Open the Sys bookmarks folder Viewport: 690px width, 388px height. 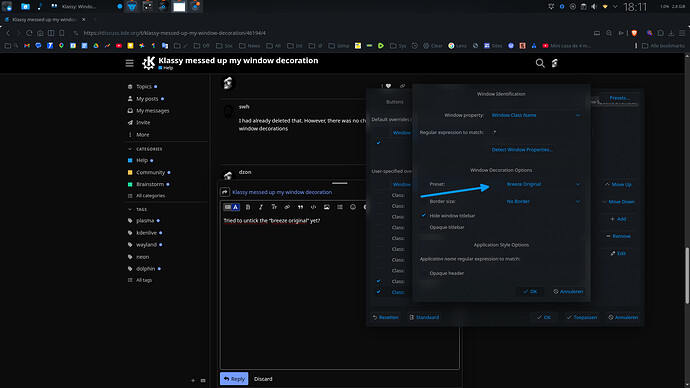(x=398, y=46)
